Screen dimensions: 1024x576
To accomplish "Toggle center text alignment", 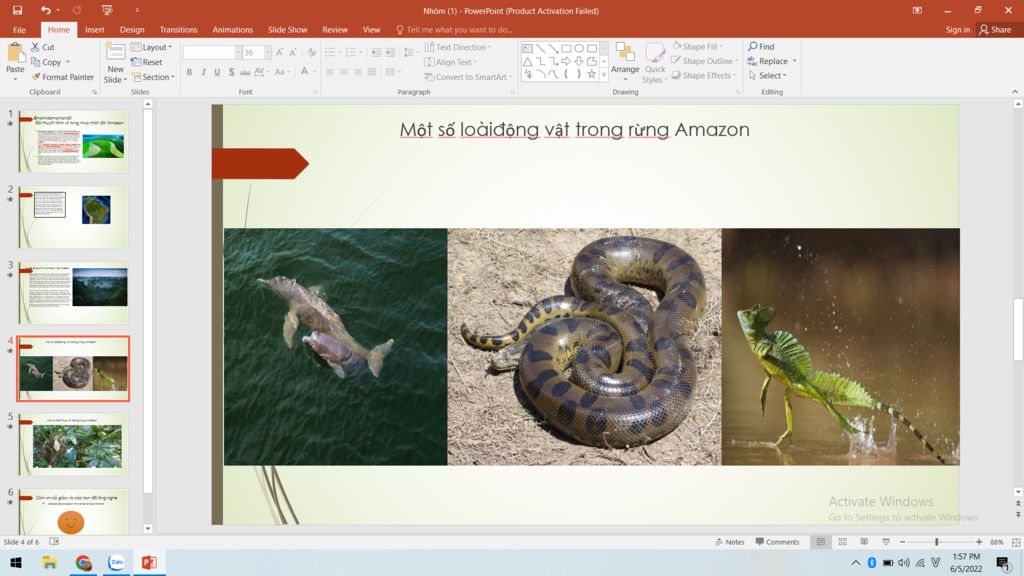I will 344,72.
